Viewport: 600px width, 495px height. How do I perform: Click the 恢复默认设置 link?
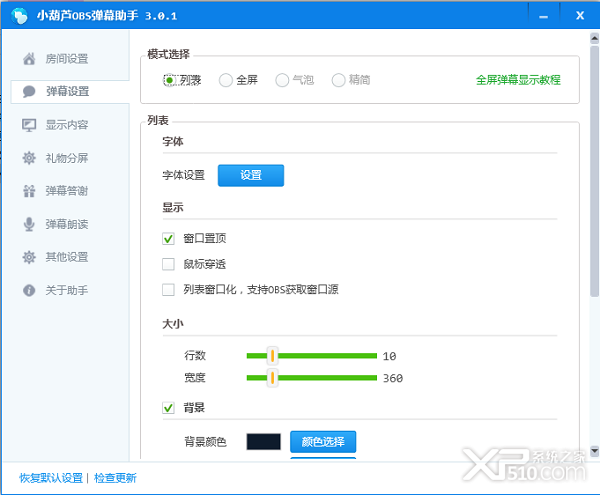click(51, 478)
